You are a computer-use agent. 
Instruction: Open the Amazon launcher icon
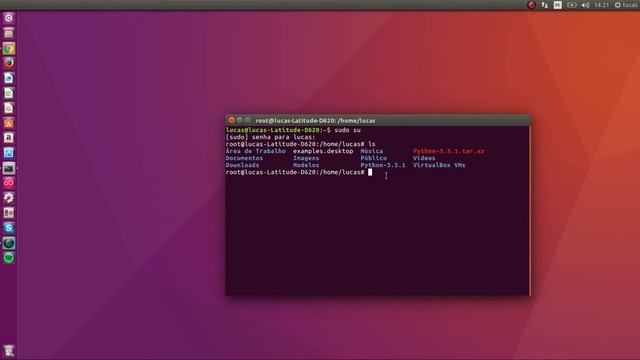coord(9,138)
